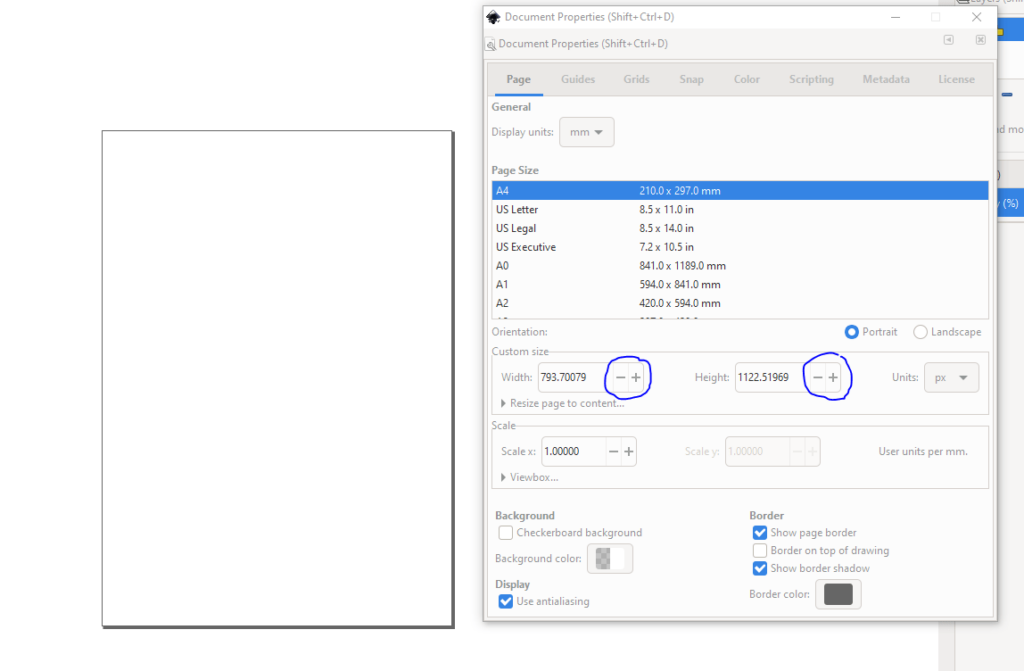Image resolution: width=1024 pixels, height=671 pixels.
Task: Increment the page Width value
Action: tap(636, 377)
